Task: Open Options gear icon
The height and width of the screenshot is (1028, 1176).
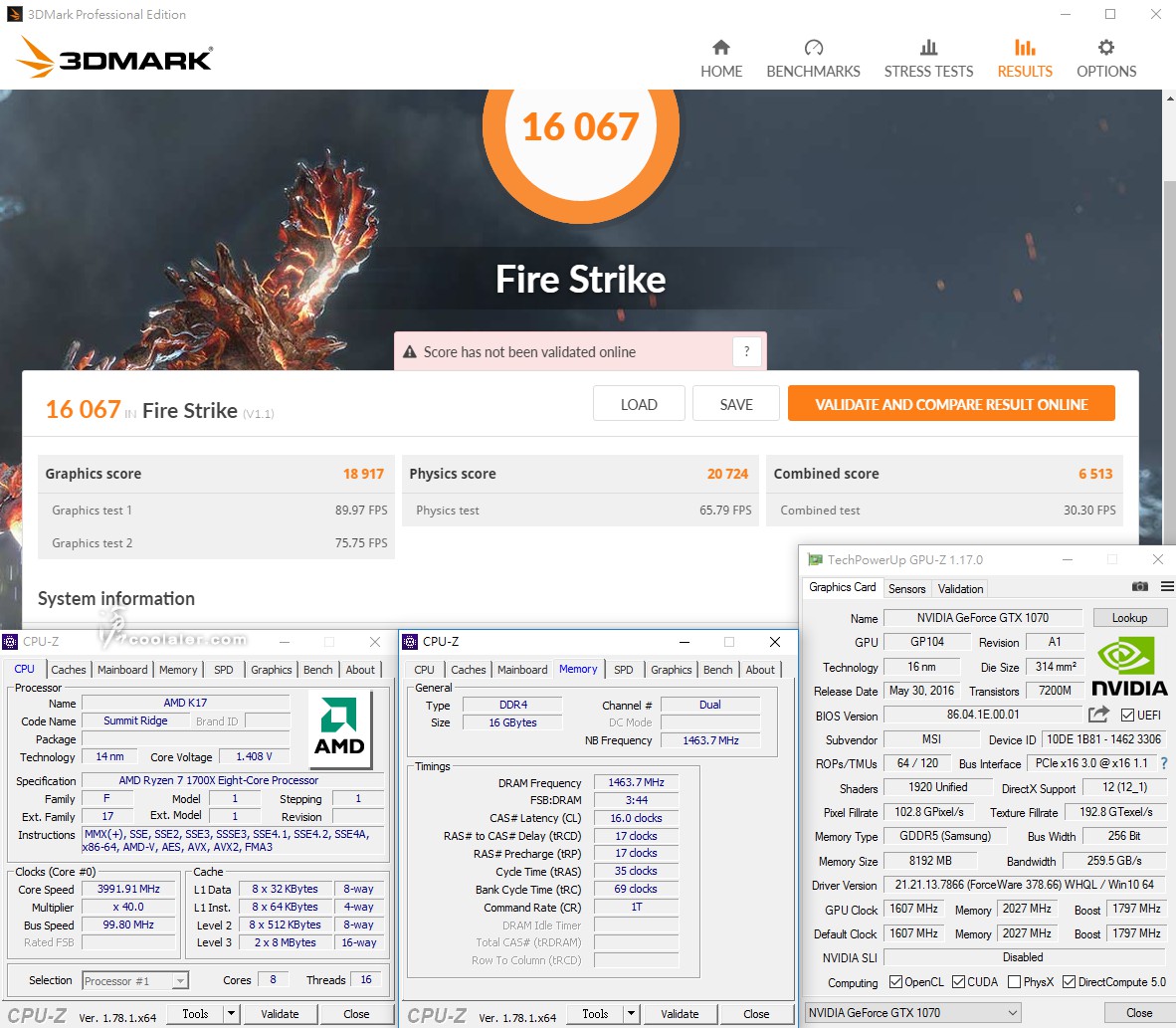Action: [x=1106, y=48]
